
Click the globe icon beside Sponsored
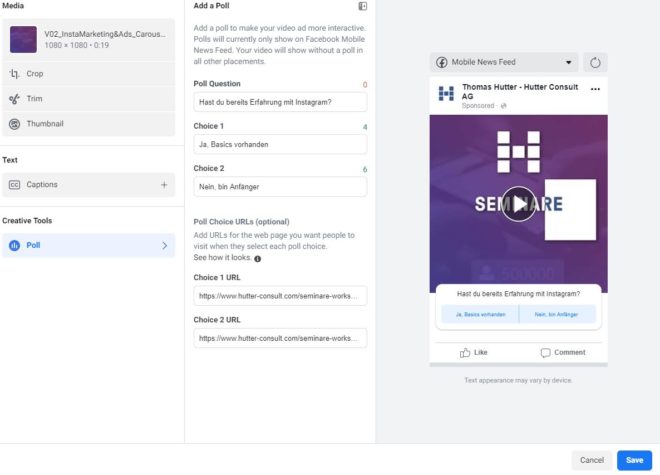(x=503, y=106)
